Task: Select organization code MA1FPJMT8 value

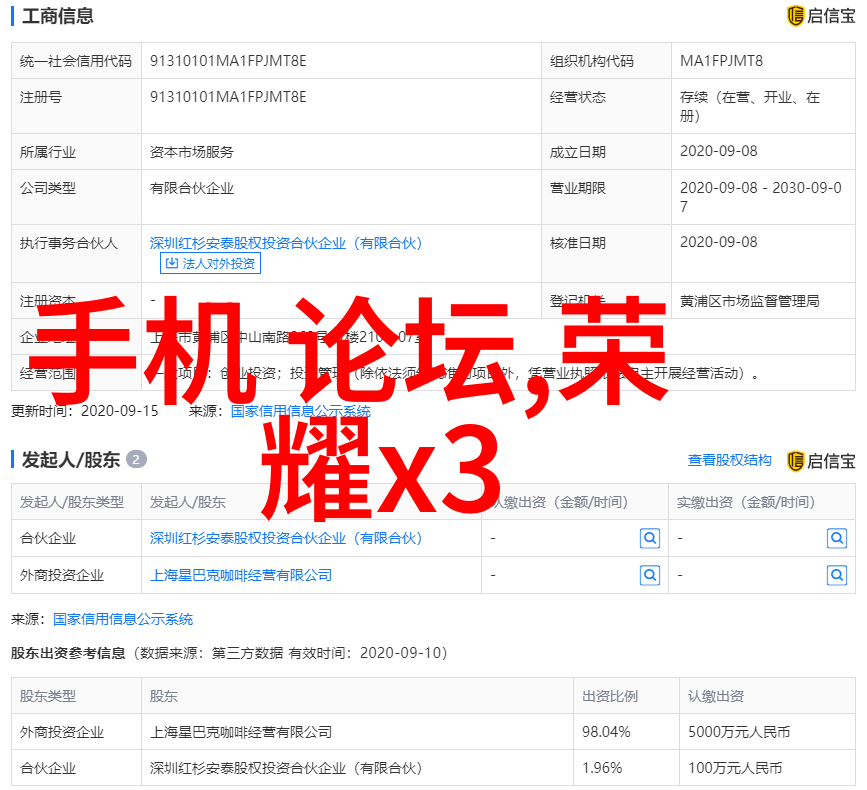Action: (x=721, y=61)
